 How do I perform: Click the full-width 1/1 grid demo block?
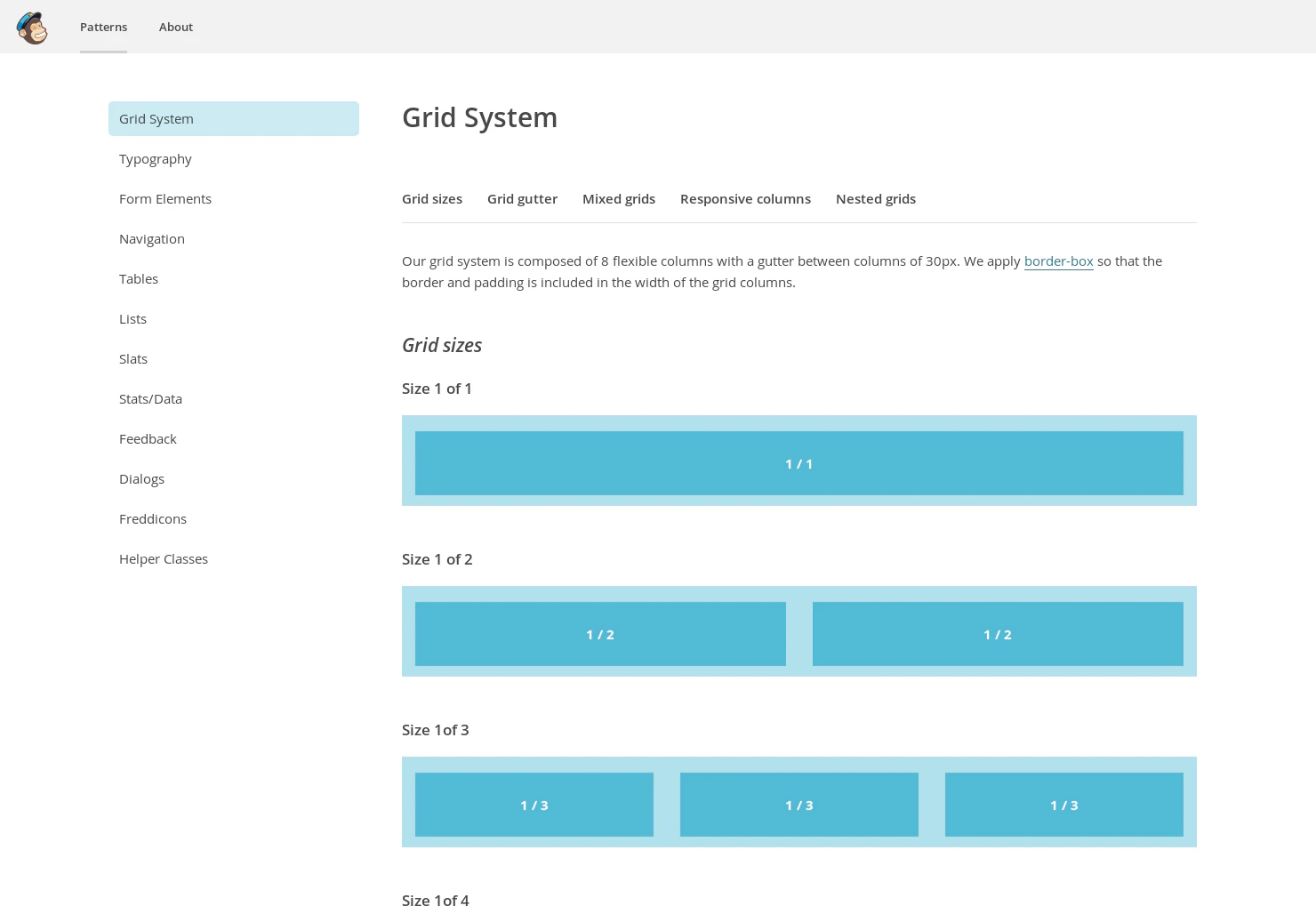pyautogui.click(x=799, y=463)
